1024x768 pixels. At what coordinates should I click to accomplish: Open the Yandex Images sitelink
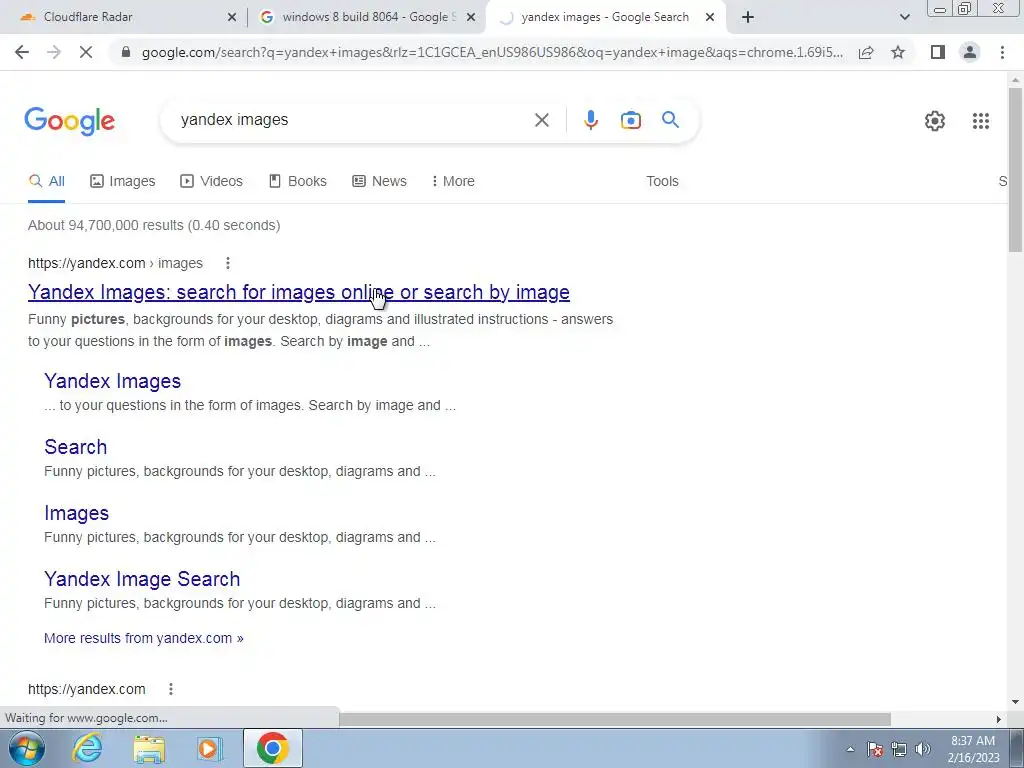pyautogui.click(x=112, y=381)
